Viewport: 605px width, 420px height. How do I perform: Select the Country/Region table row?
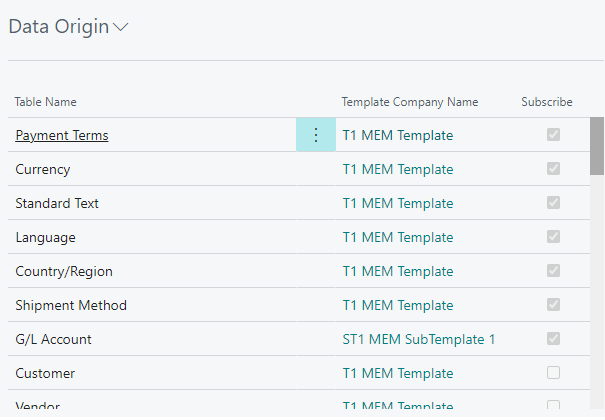[x=64, y=271]
